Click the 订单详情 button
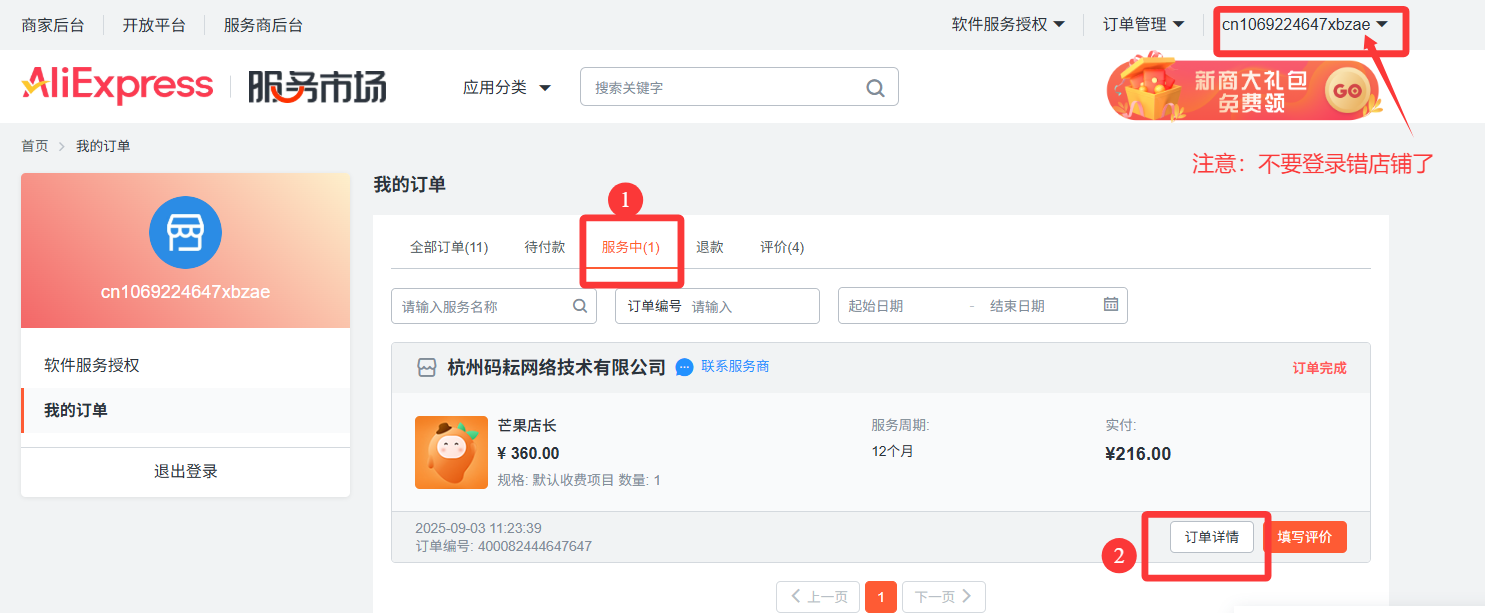The width and height of the screenshot is (1485, 613). point(1211,537)
